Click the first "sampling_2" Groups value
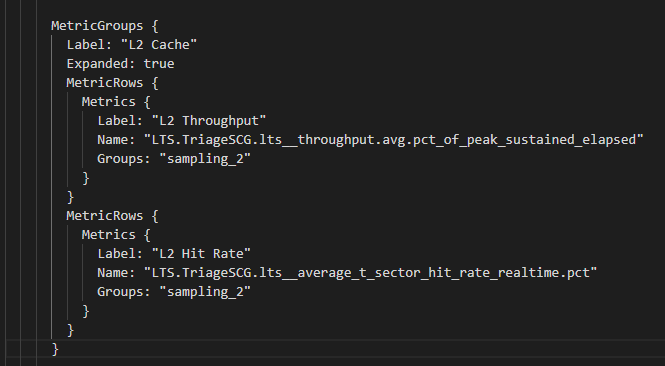This screenshot has height=366, width=665. [205, 159]
